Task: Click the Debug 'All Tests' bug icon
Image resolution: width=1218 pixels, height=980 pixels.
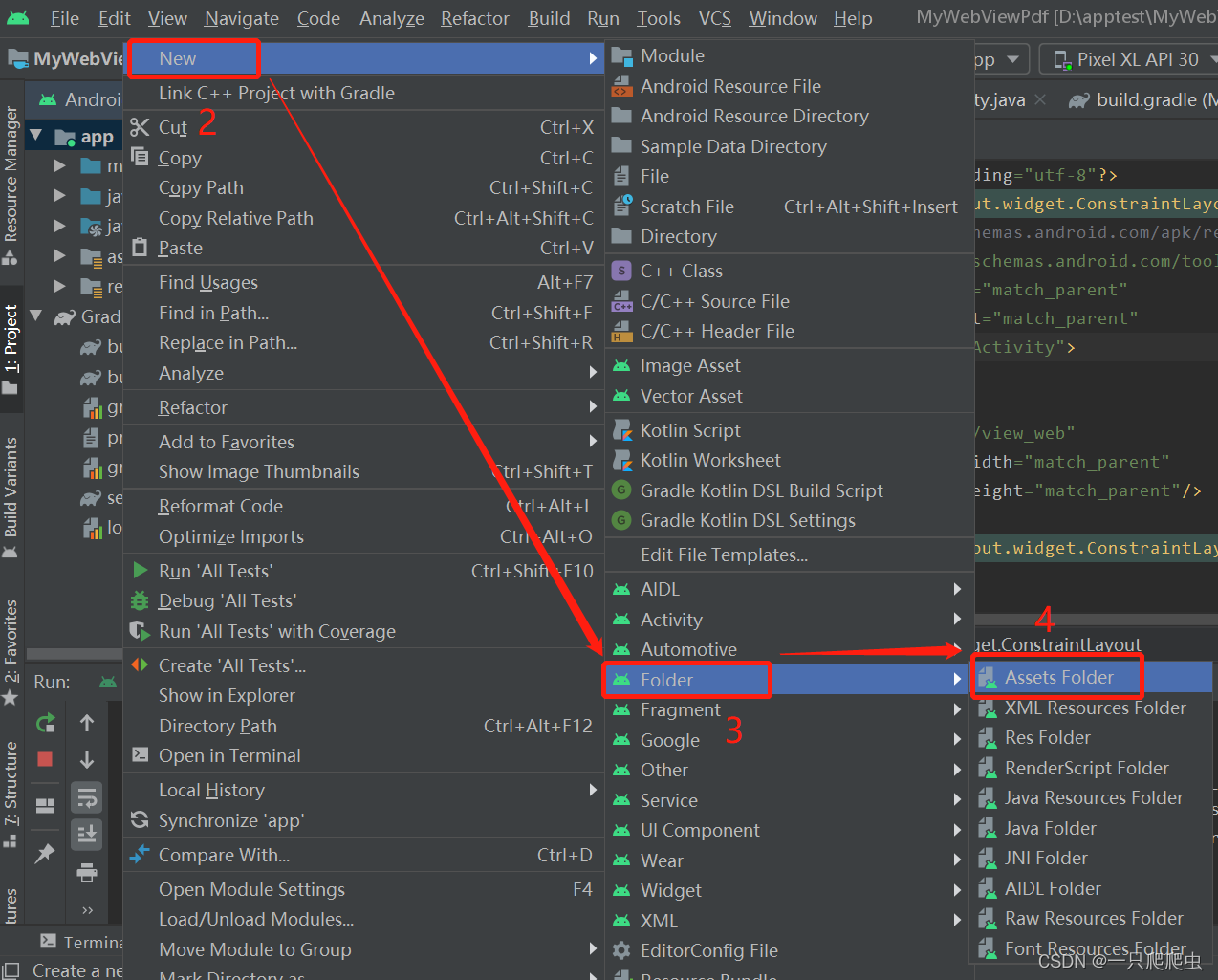Action: [140, 600]
